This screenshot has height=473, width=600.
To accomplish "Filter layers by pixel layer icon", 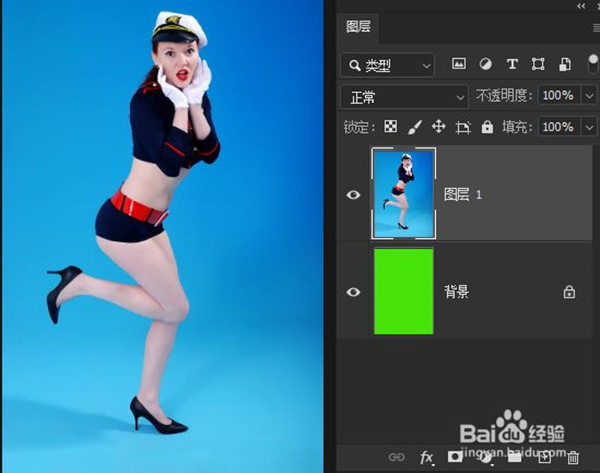I will point(459,64).
